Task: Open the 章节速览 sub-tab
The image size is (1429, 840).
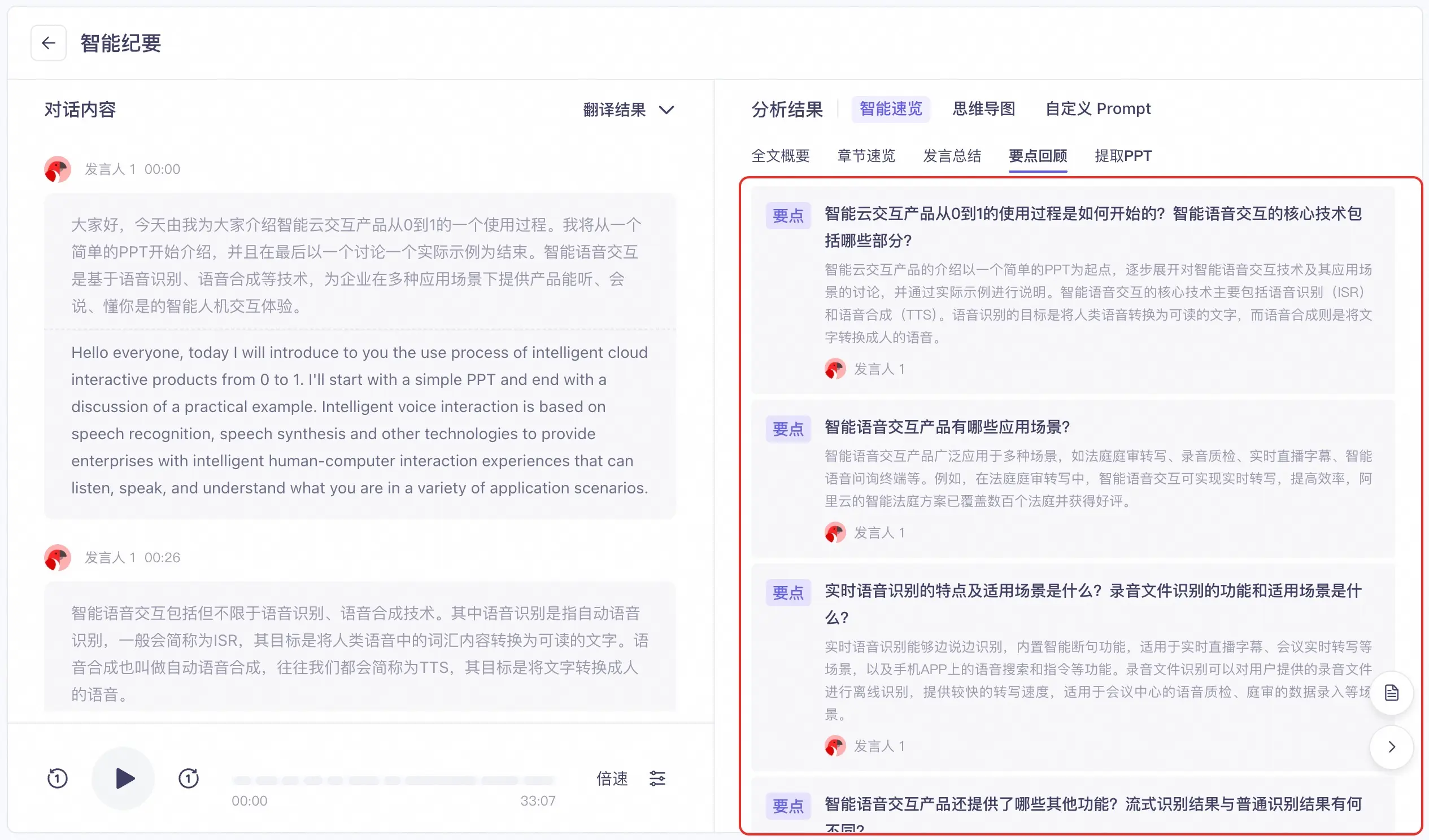Action: (866, 156)
